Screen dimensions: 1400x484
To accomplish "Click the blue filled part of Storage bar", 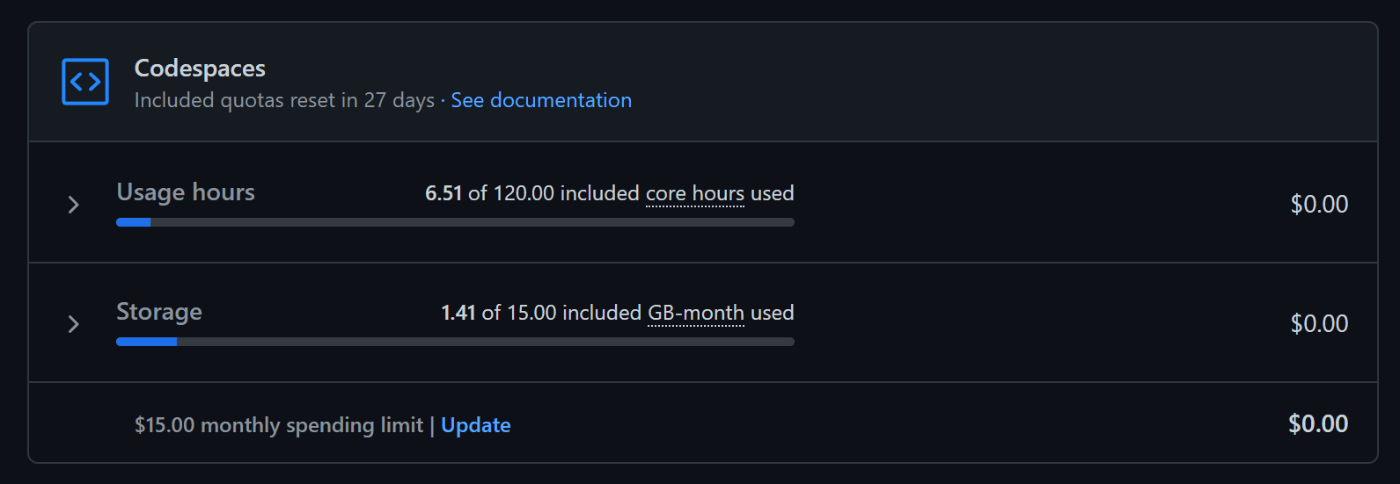I will point(147,342).
